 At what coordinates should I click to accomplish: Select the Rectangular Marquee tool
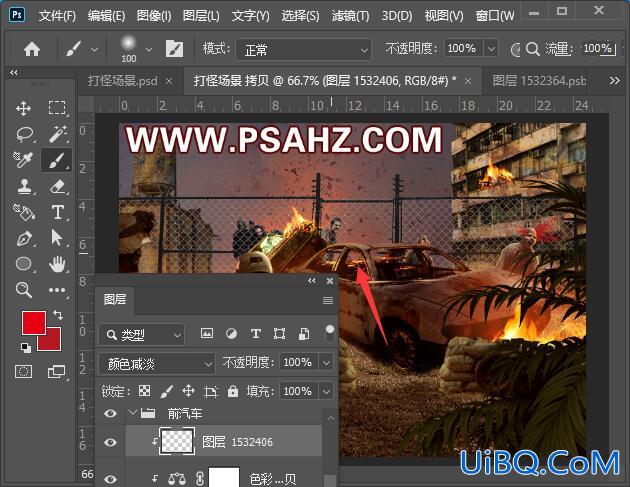[57, 108]
